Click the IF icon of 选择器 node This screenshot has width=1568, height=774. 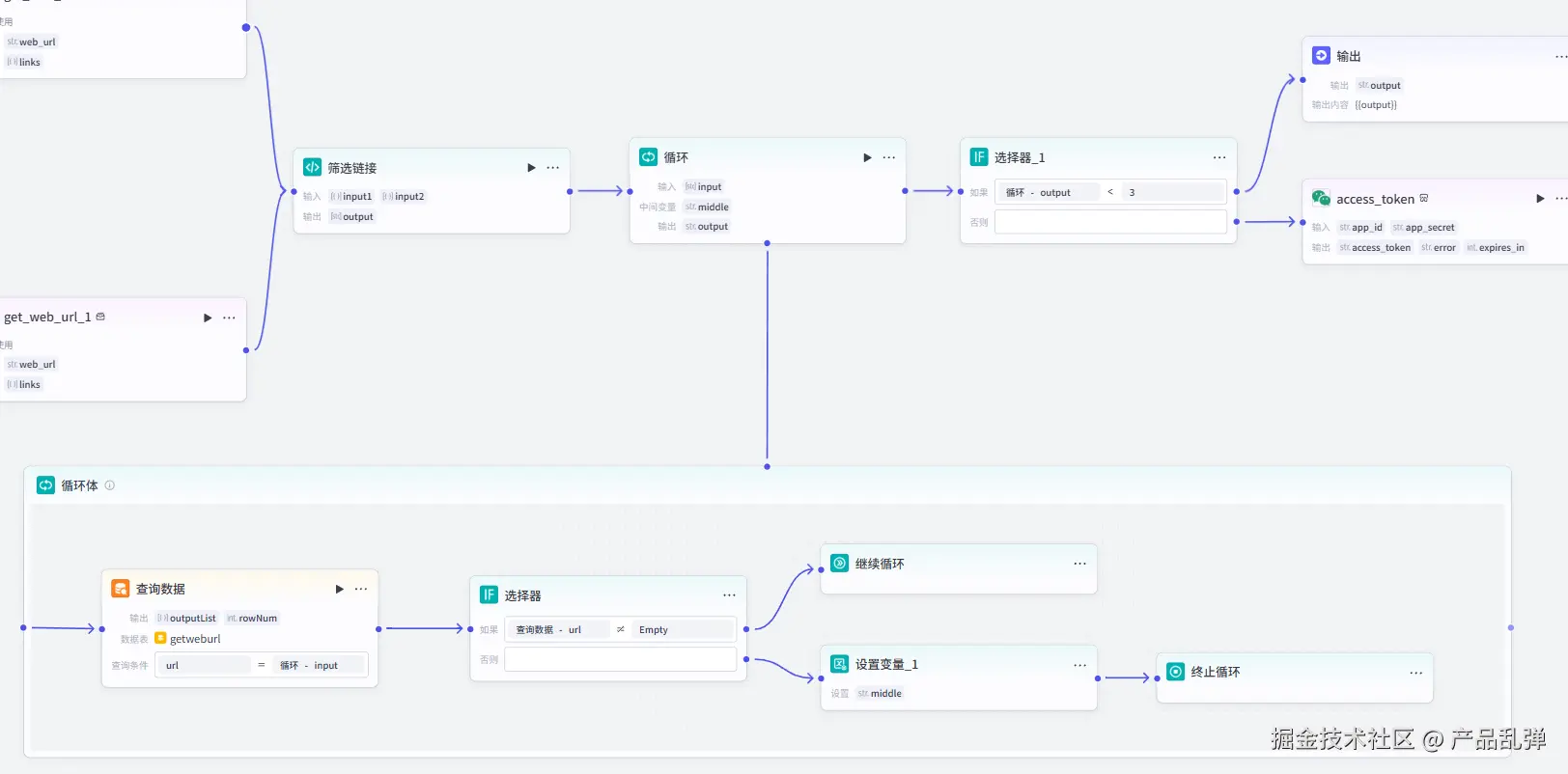pos(489,594)
